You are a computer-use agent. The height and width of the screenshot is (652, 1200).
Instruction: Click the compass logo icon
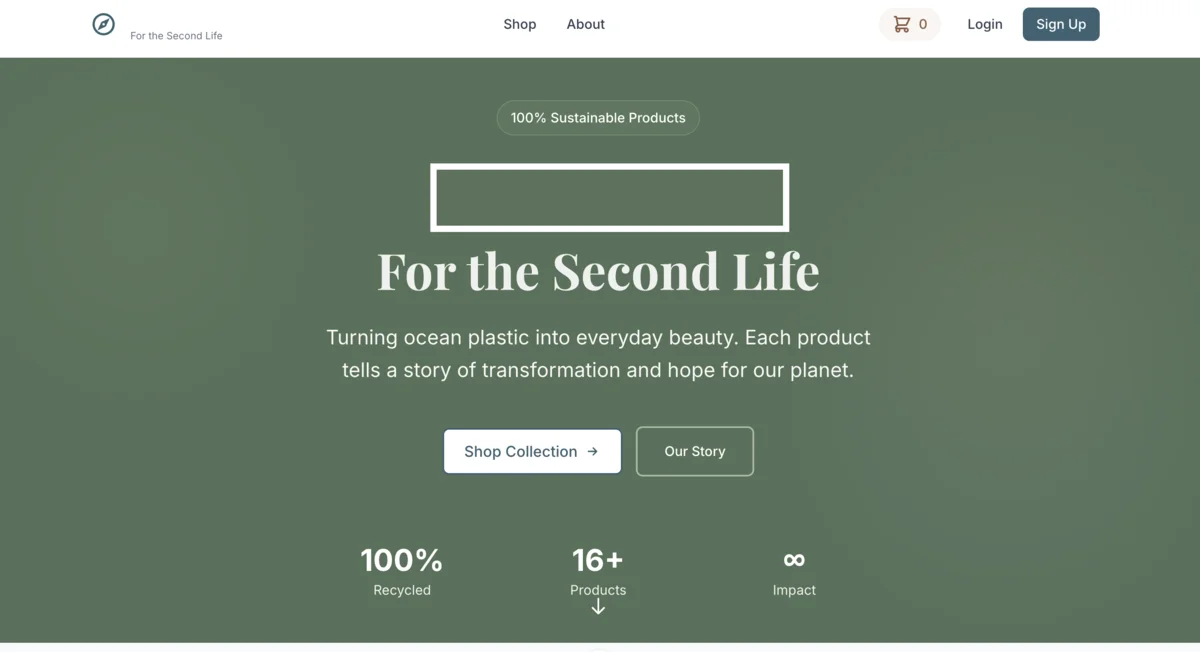[x=103, y=24]
